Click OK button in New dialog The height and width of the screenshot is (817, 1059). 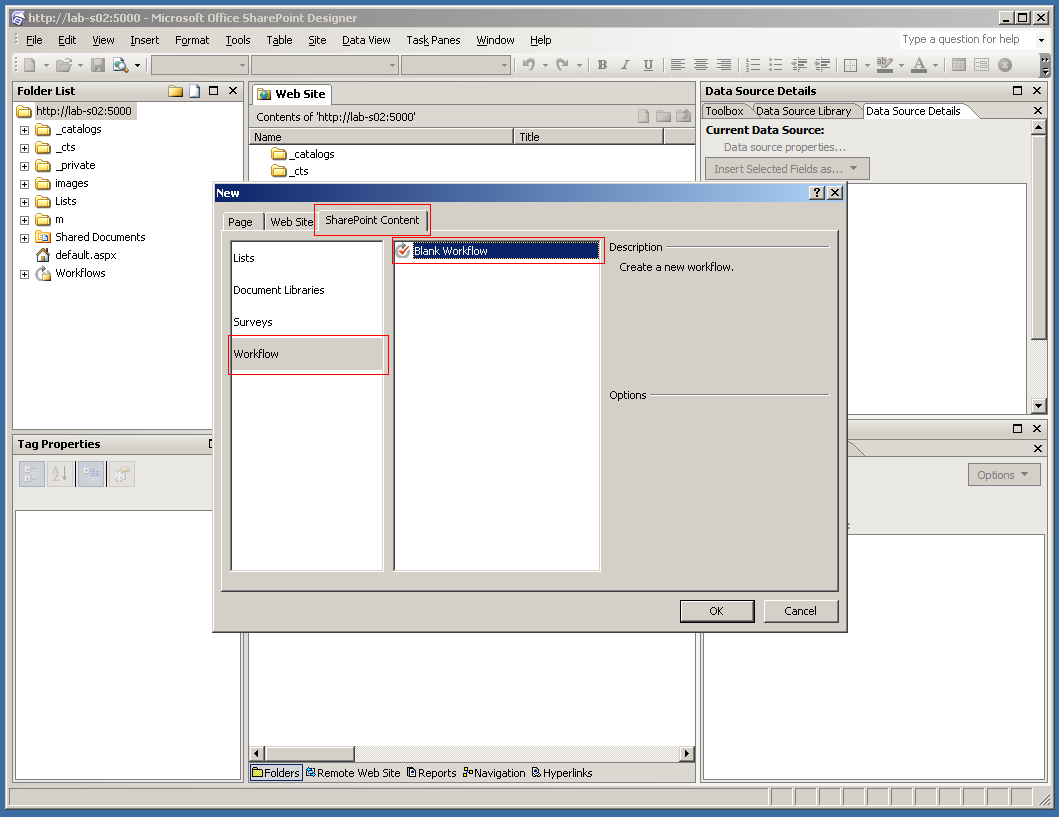pyautogui.click(x=716, y=611)
